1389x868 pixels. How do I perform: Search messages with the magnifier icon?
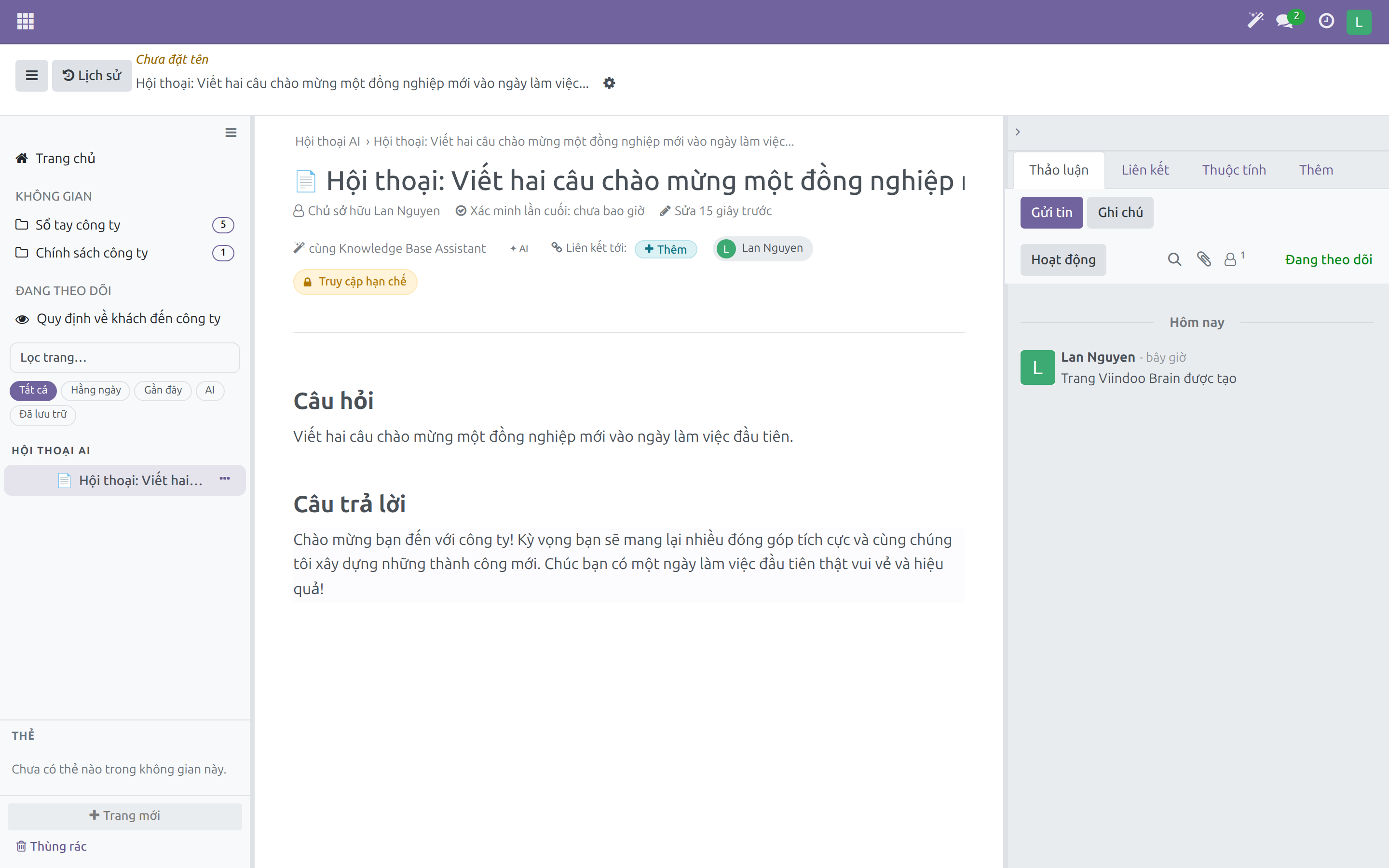[1174, 259]
